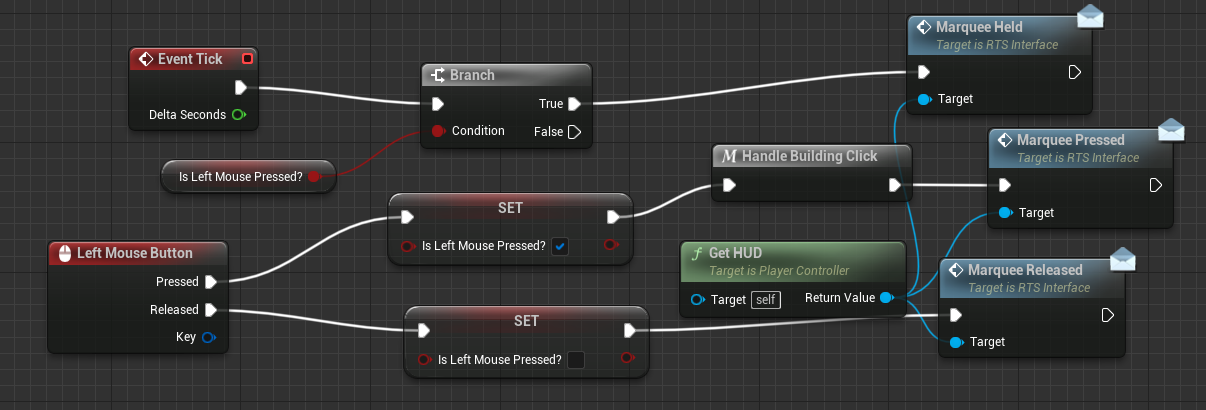Click the Released execution pin on Left Mouse Button
Image resolution: width=1206 pixels, height=410 pixels.
tap(211, 310)
